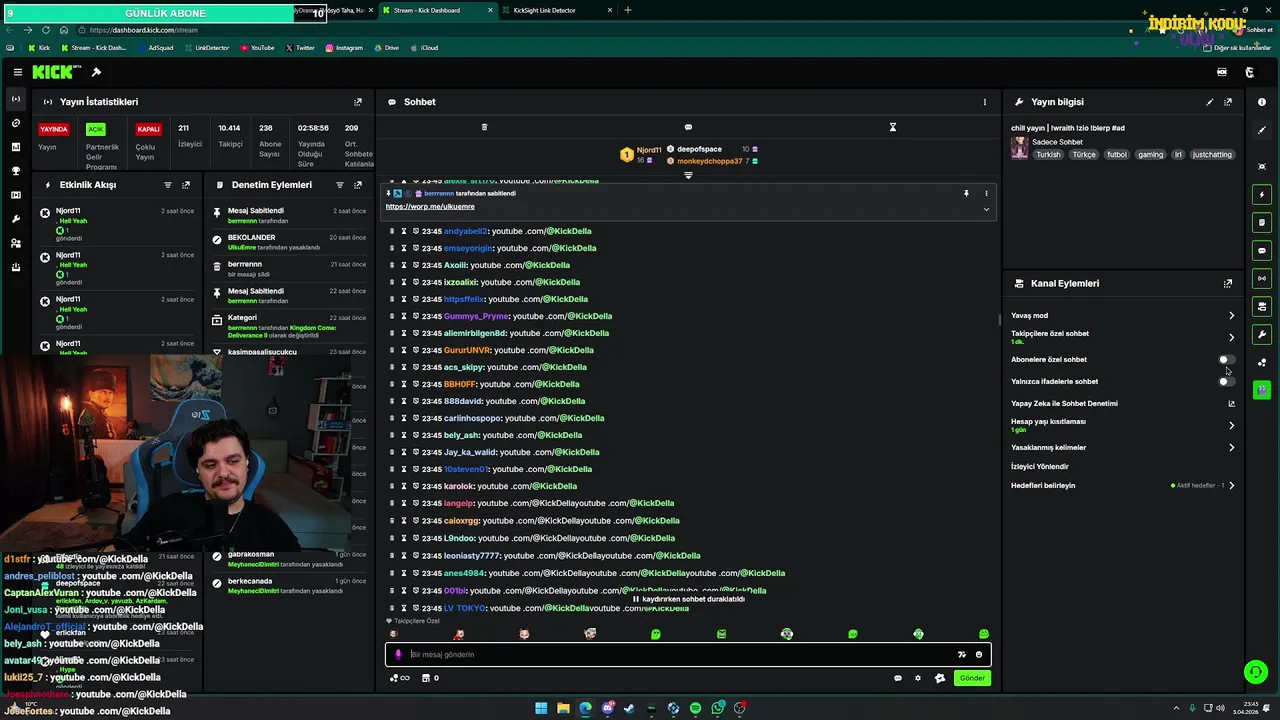Open Windows Start button on taskbar

pos(541,708)
